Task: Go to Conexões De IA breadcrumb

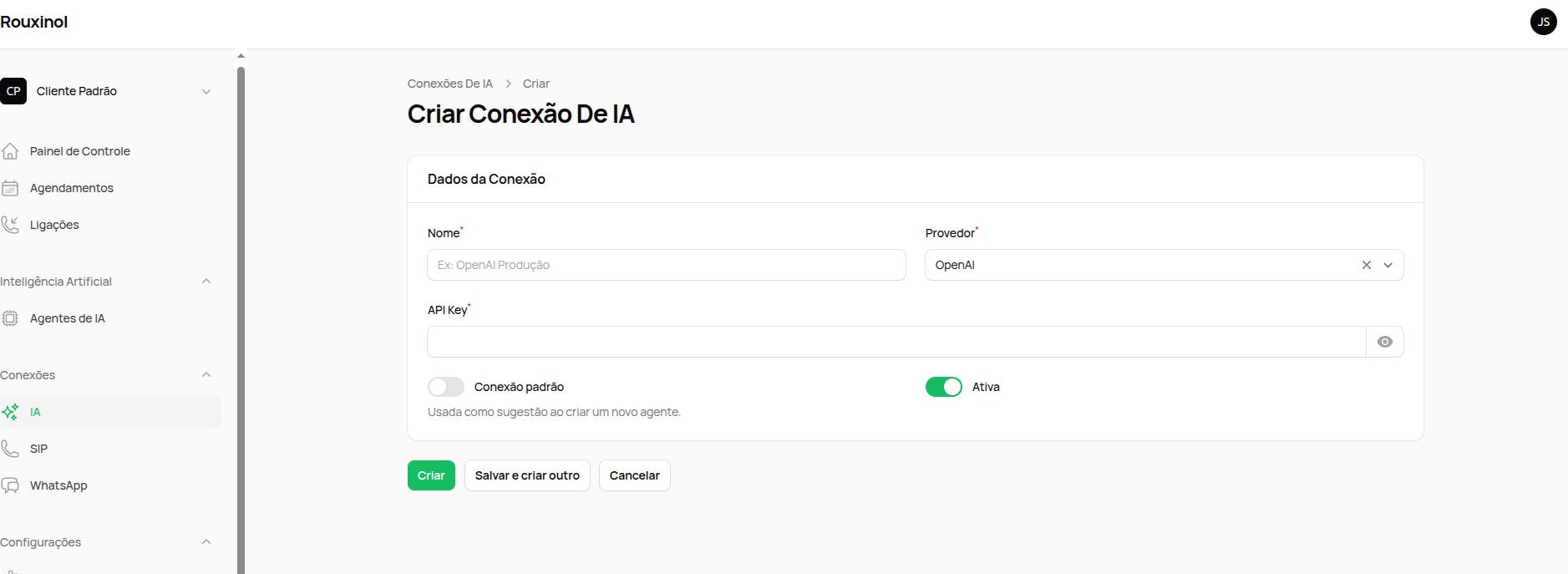Action: pyautogui.click(x=450, y=84)
